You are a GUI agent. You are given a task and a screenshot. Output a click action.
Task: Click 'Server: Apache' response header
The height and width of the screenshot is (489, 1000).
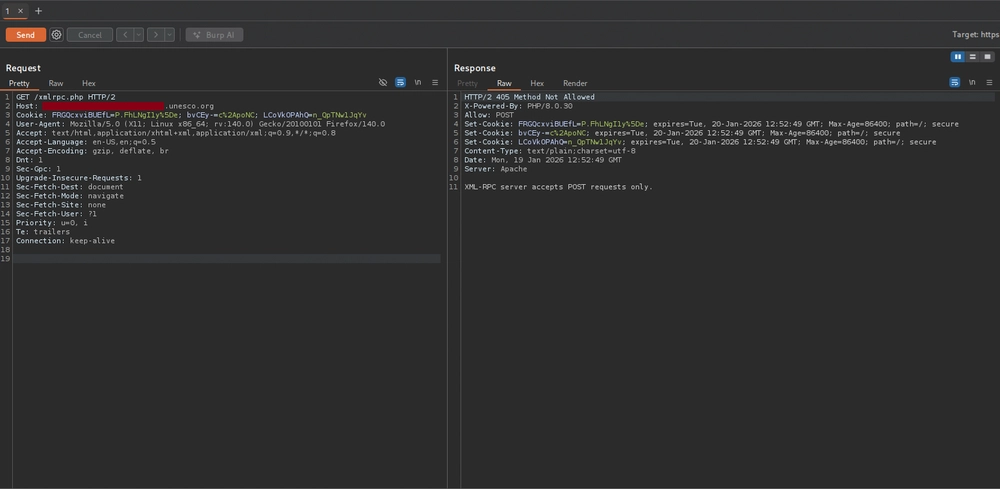[496, 169]
